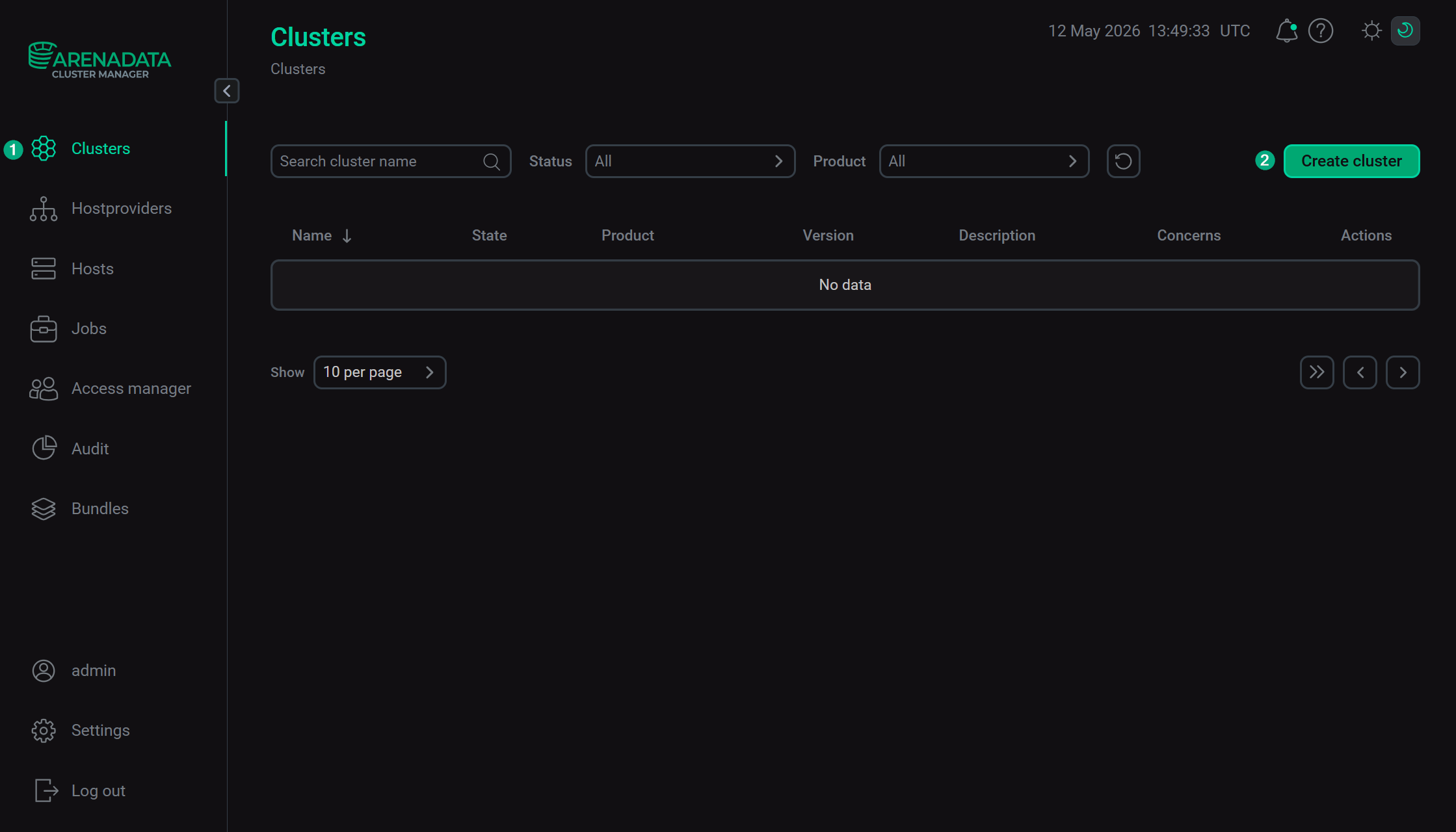The width and height of the screenshot is (1456, 832).
Task: Go to the previous page arrow
Action: (1360, 372)
